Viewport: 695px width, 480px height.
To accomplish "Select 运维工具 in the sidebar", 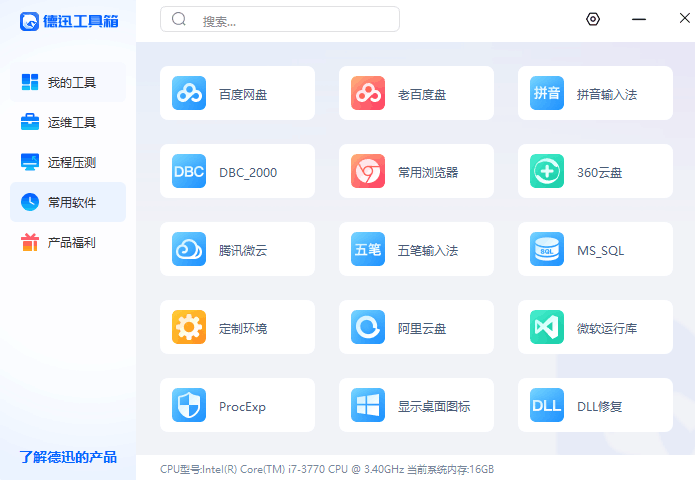I will 68,122.
